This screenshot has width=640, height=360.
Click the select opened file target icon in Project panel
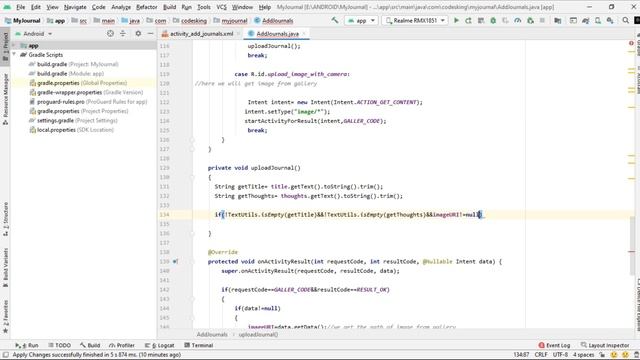(110, 33)
